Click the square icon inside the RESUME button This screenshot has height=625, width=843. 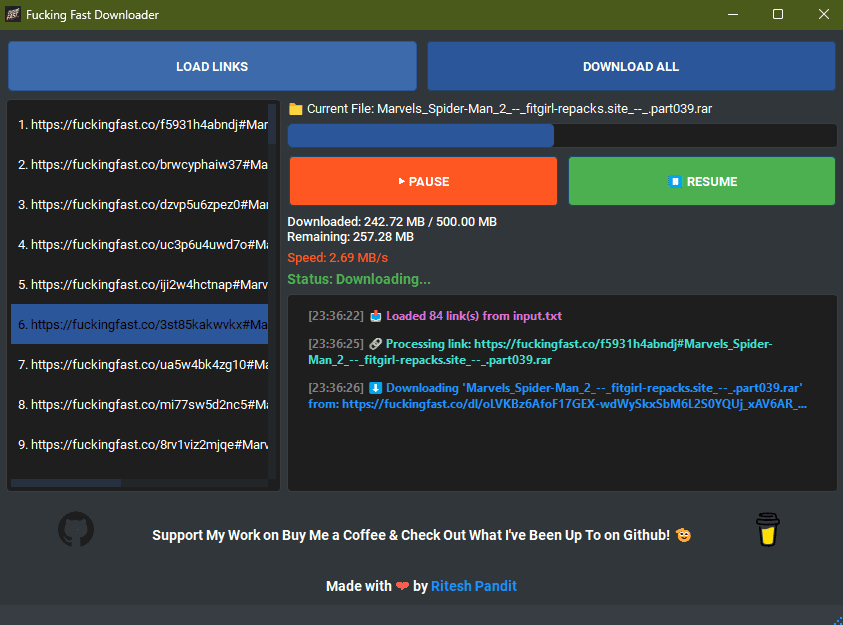click(x=673, y=181)
